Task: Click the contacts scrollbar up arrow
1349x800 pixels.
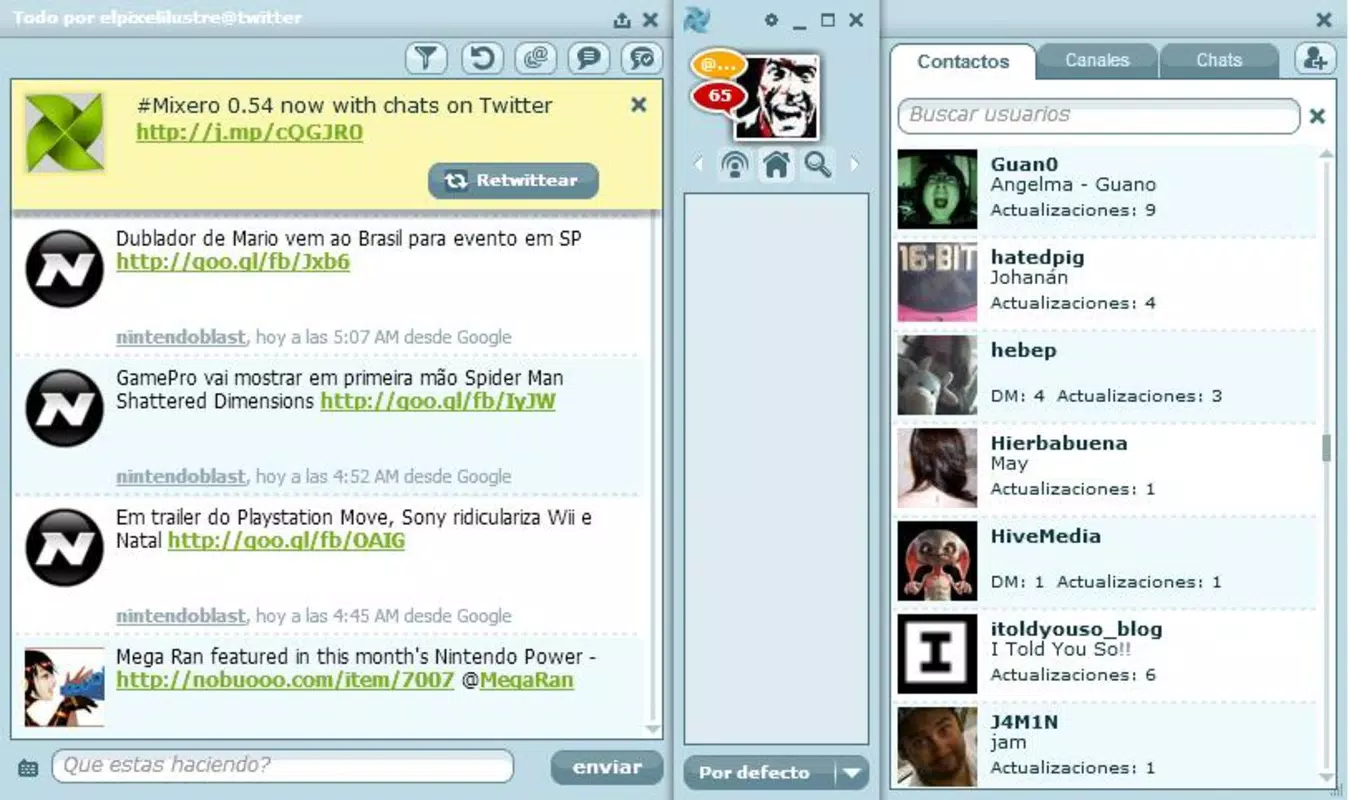Action: click(1327, 154)
